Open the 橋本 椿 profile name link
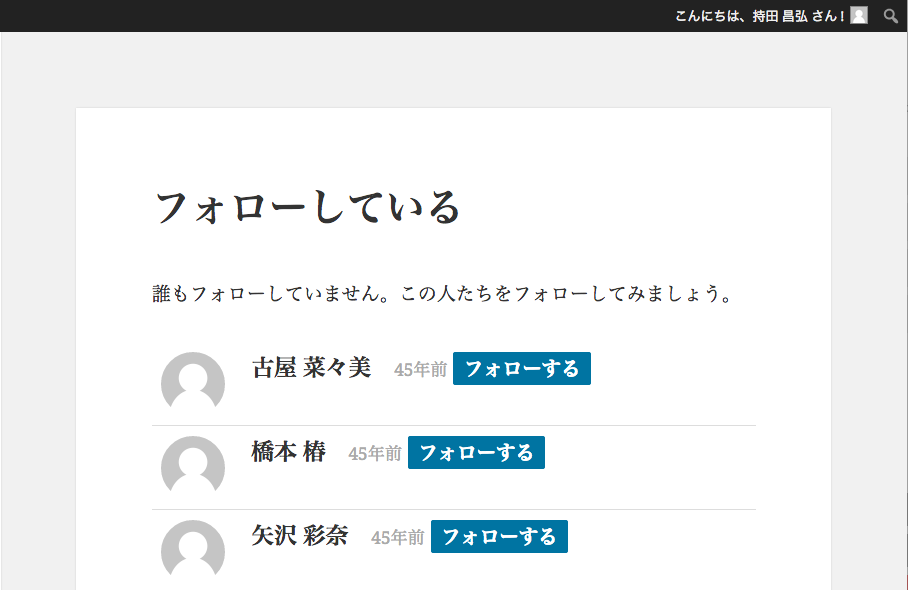Image resolution: width=908 pixels, height=590 pixels. coord(288,452)
